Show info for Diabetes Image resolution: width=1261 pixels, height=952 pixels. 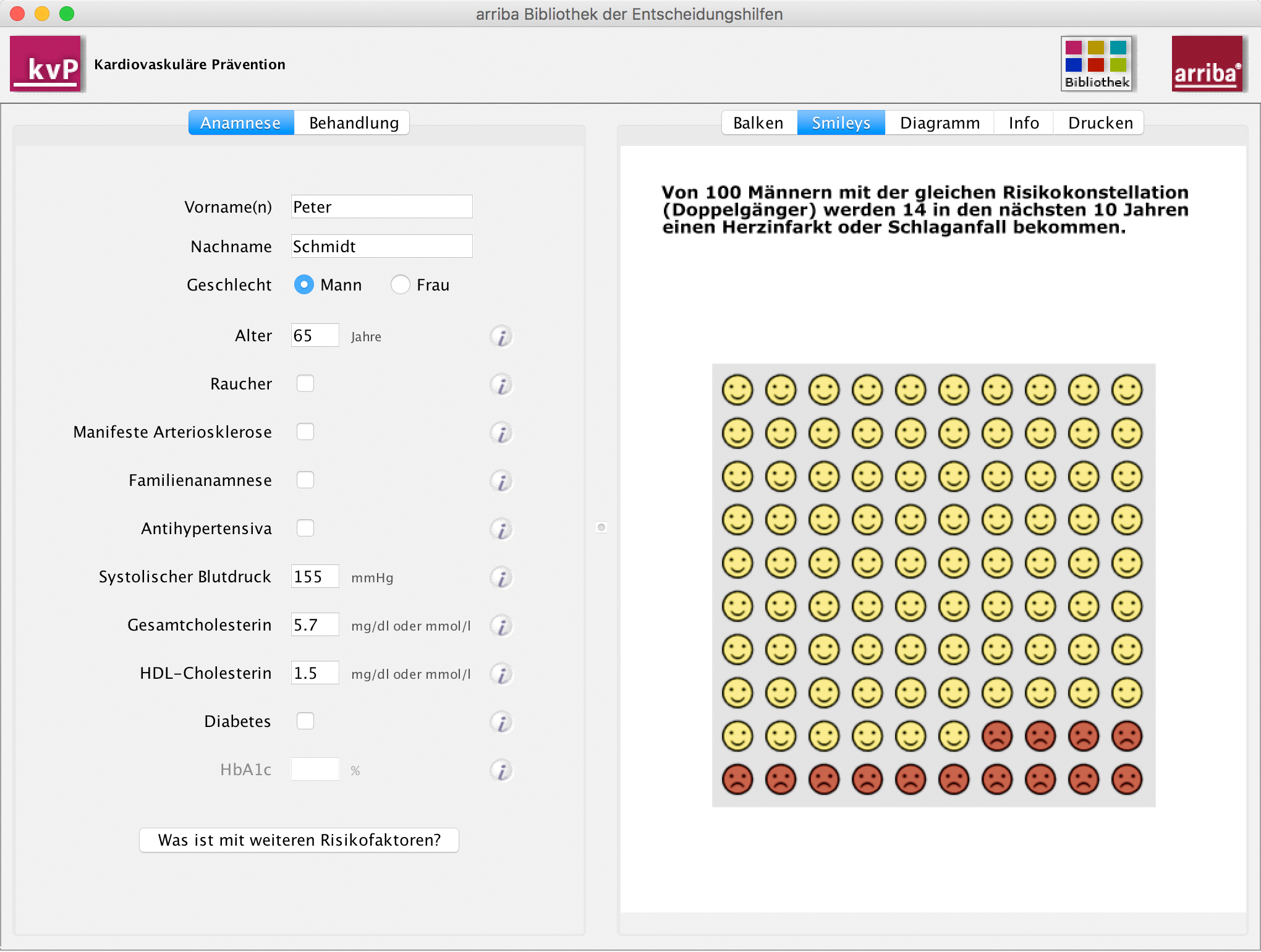point(501,723)
